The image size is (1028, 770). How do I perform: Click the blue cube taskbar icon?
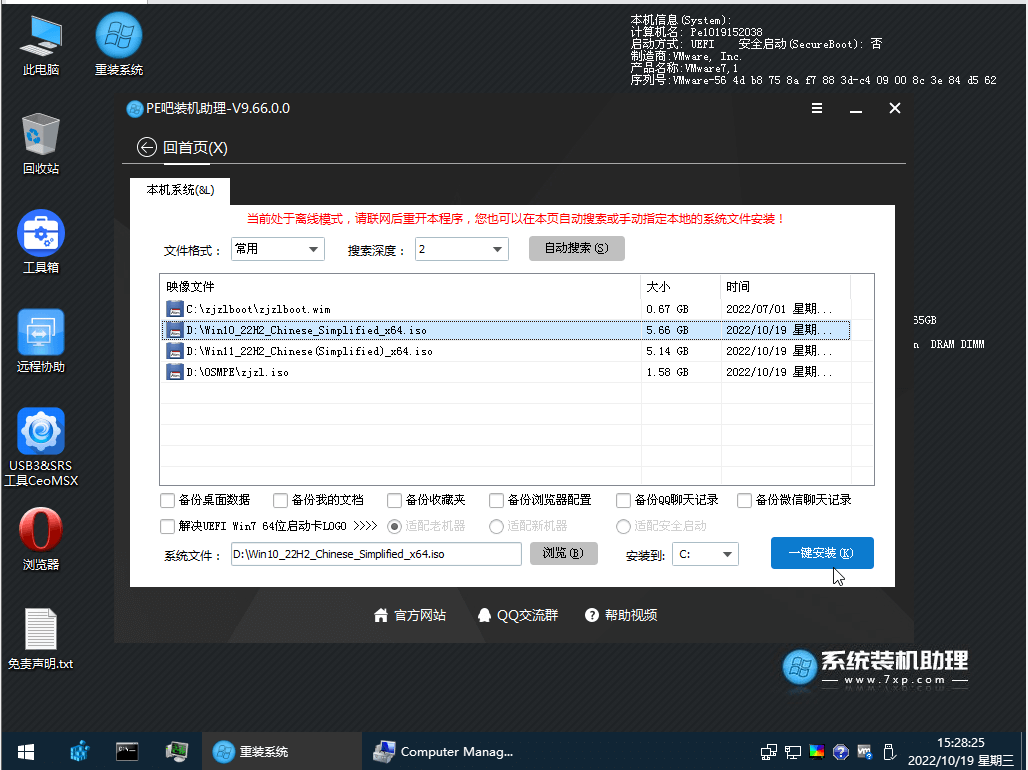80,751
